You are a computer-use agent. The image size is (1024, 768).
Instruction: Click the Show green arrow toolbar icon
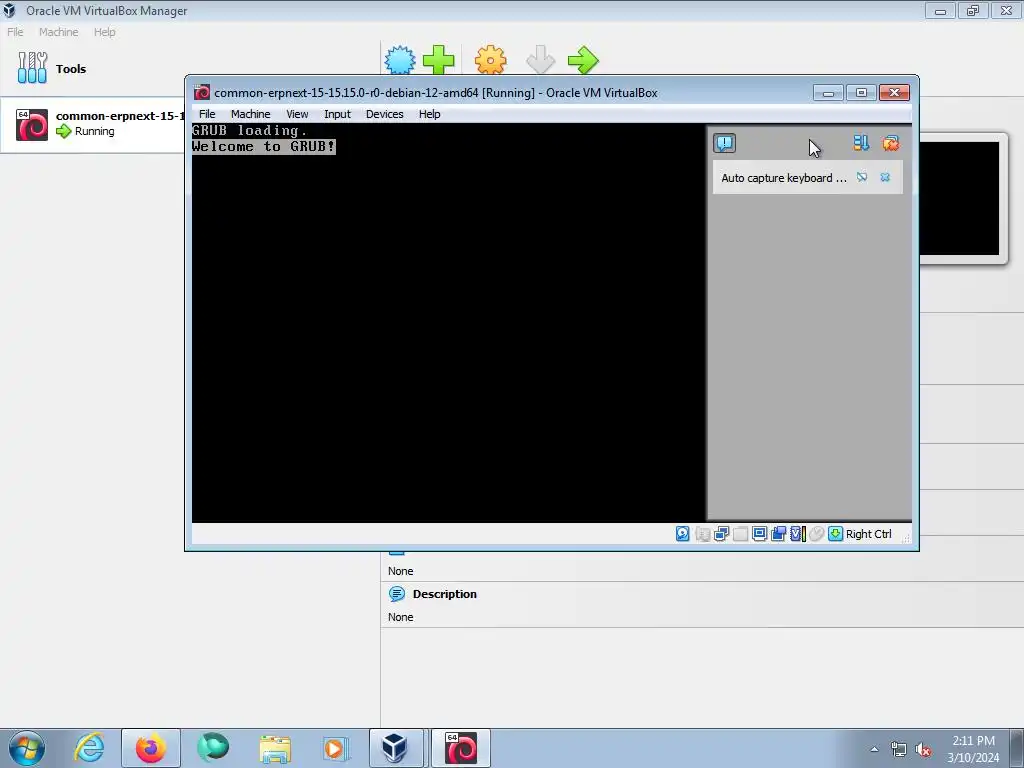click(583, 60)
